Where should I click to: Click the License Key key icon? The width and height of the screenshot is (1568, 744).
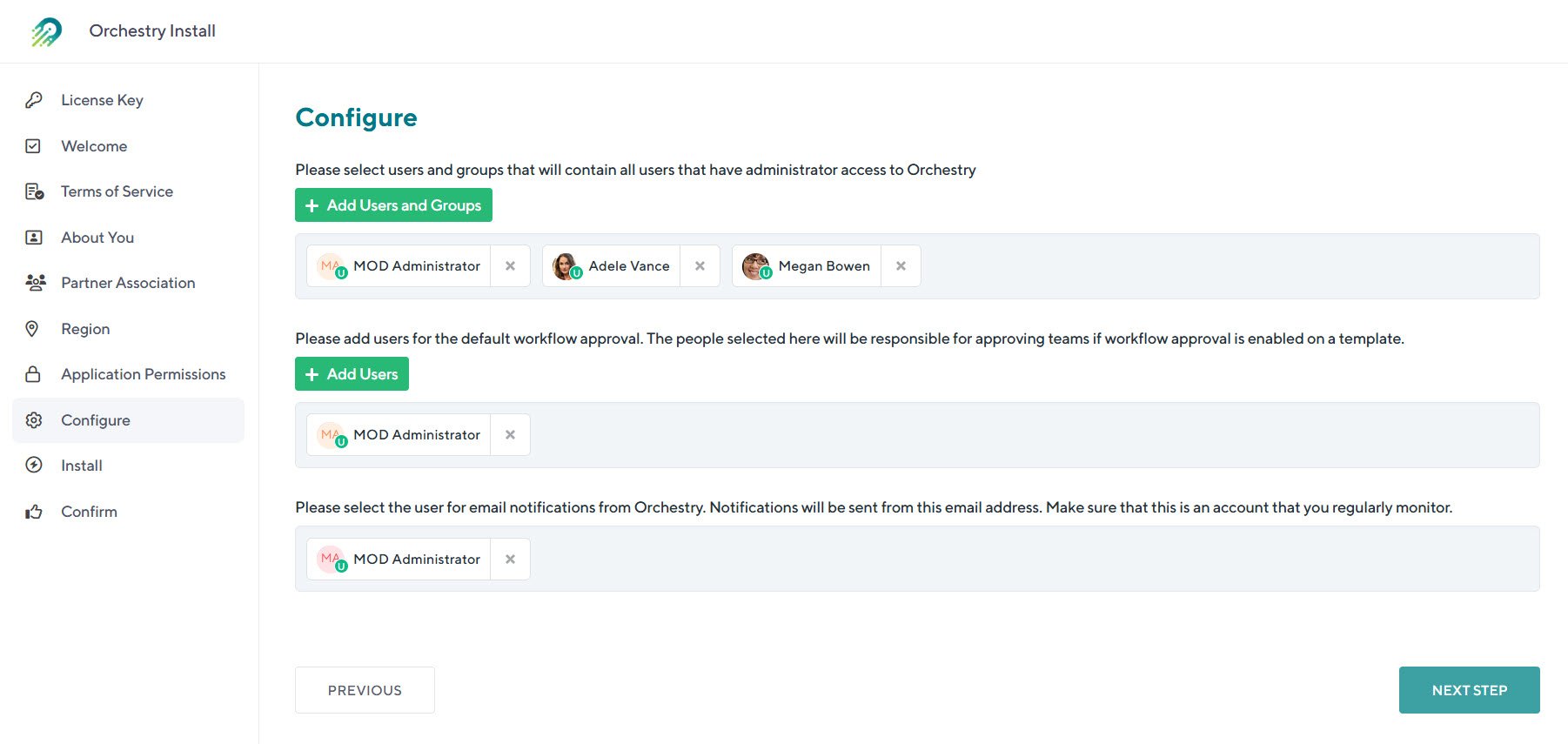click(x=34, y=100)
